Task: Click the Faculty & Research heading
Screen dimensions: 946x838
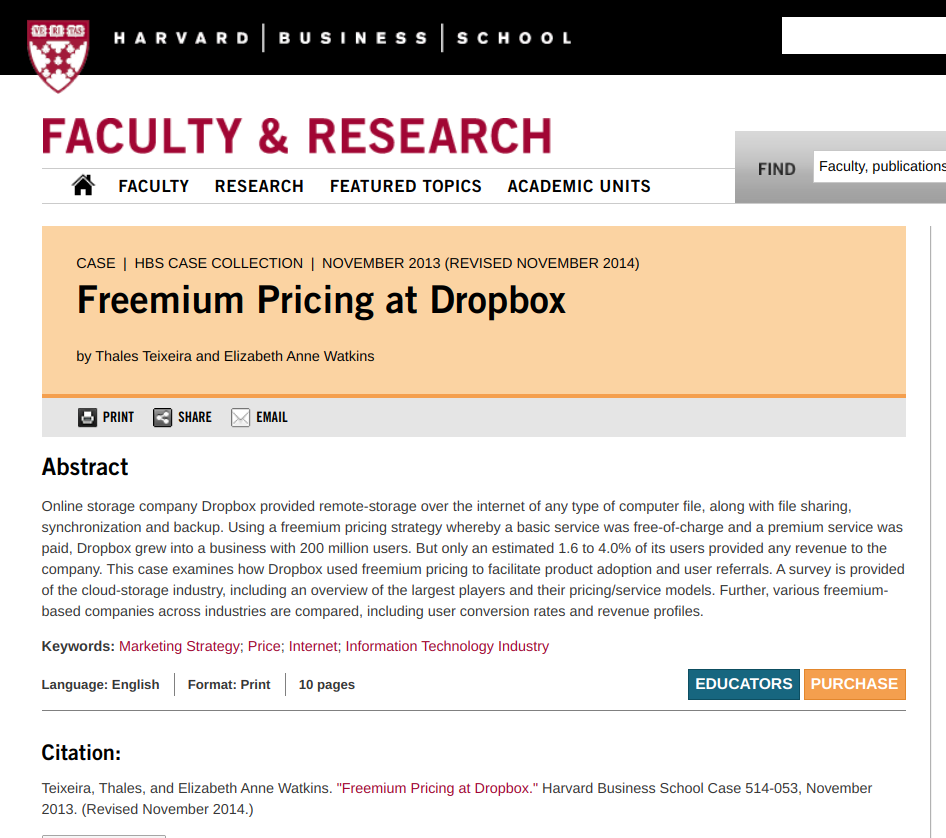Action: pyautogui.click(x=297, y=136)
